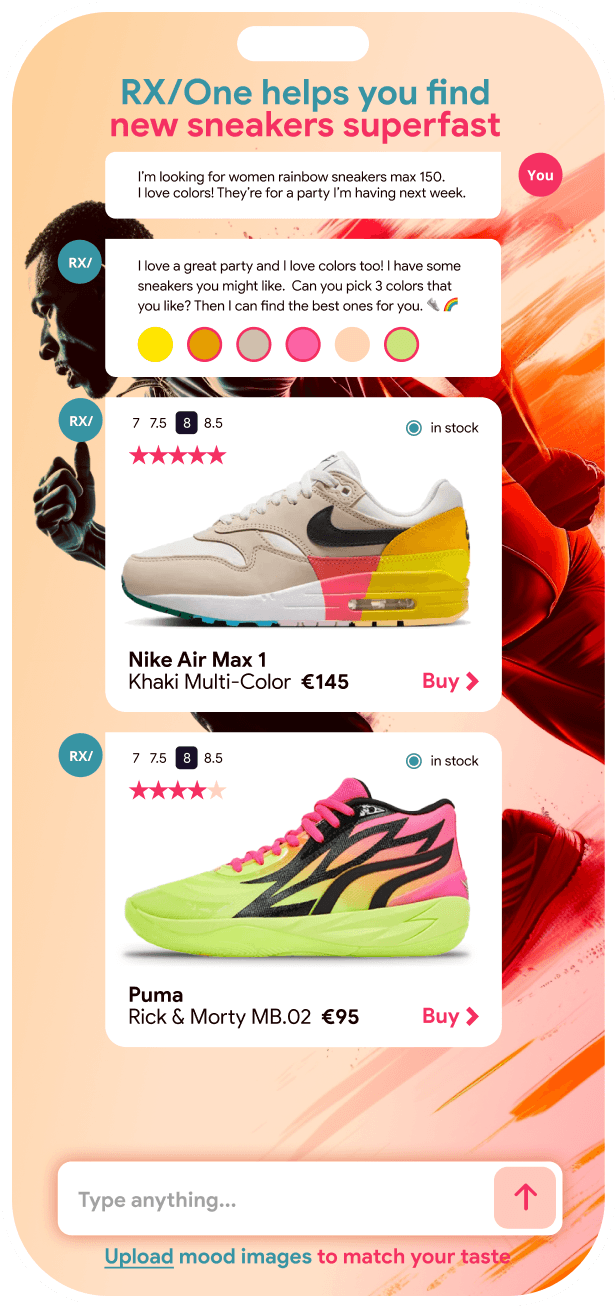
Task: Select size 8 on Puma card
Action: click(186, 758)
